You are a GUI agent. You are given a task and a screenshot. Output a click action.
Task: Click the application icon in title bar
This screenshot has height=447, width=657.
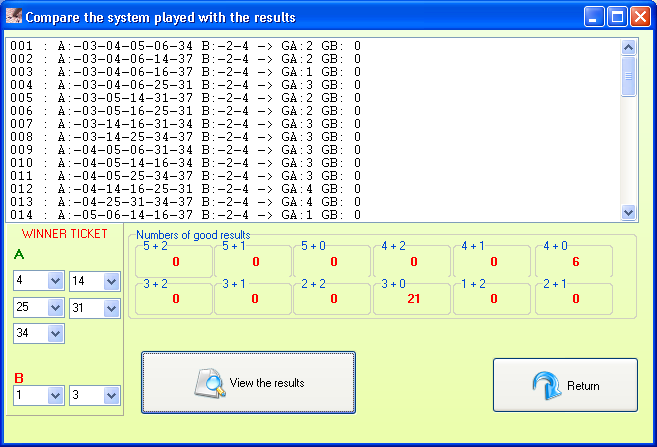tap(14, 16)
